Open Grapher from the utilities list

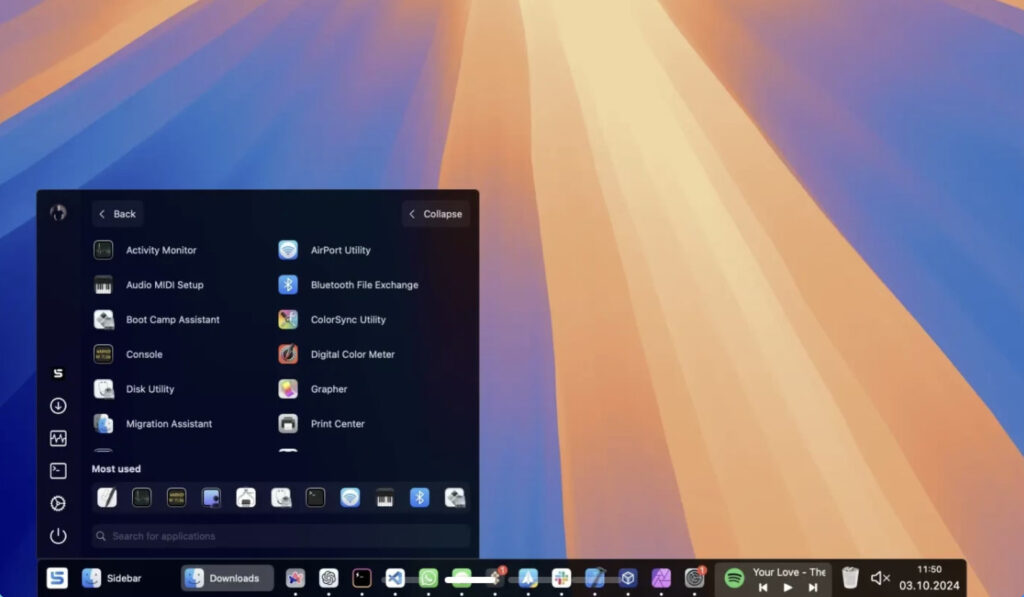tap(312, 389)
